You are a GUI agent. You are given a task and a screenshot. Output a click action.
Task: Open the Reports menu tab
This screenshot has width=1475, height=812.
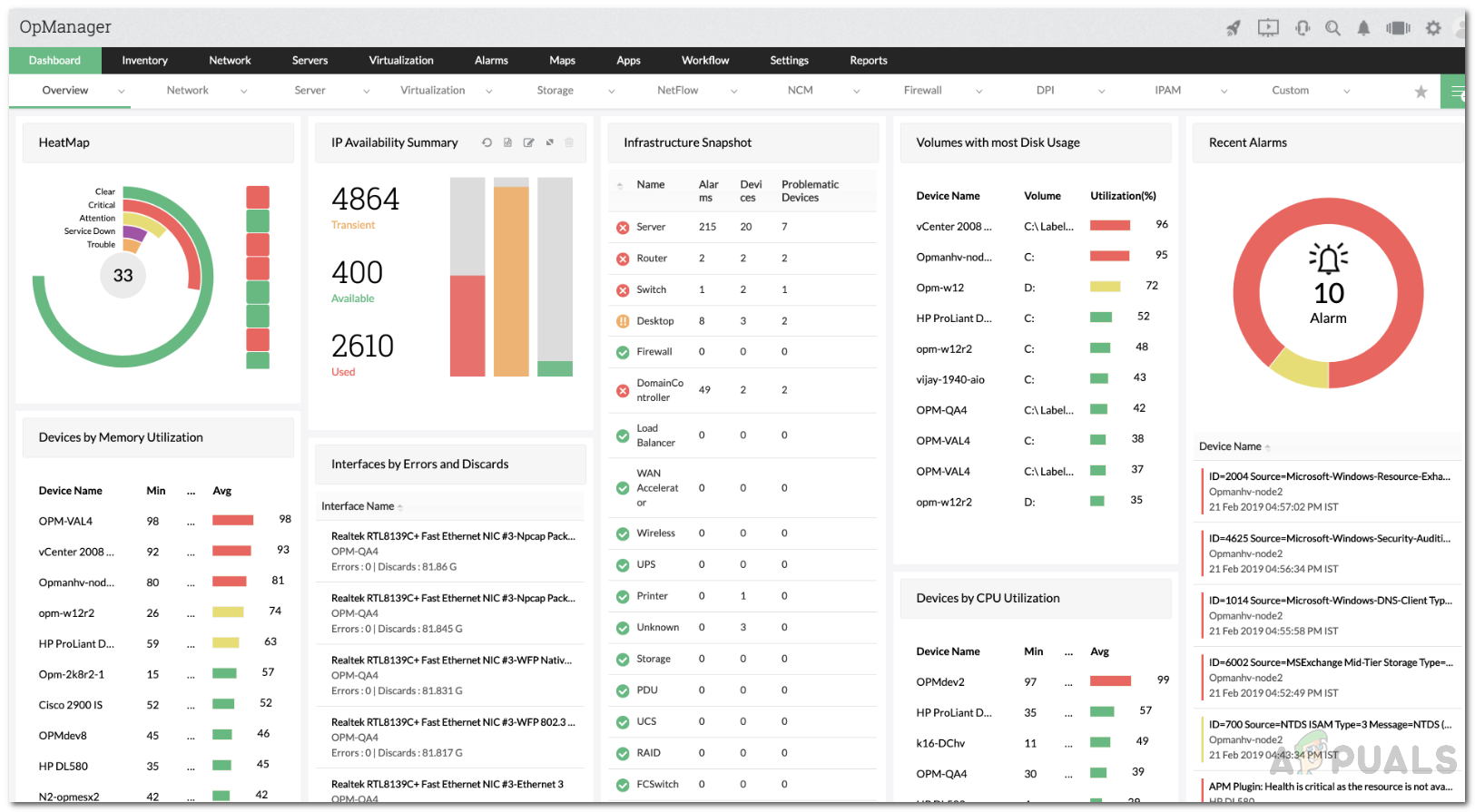pyautogui.click(x=868, y=61)
